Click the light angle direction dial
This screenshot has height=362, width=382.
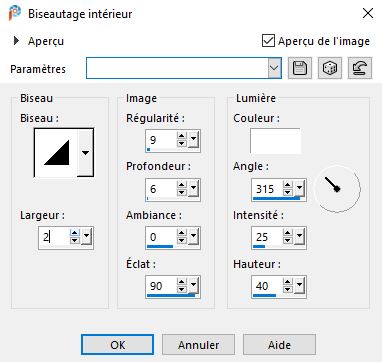[338, 189]
